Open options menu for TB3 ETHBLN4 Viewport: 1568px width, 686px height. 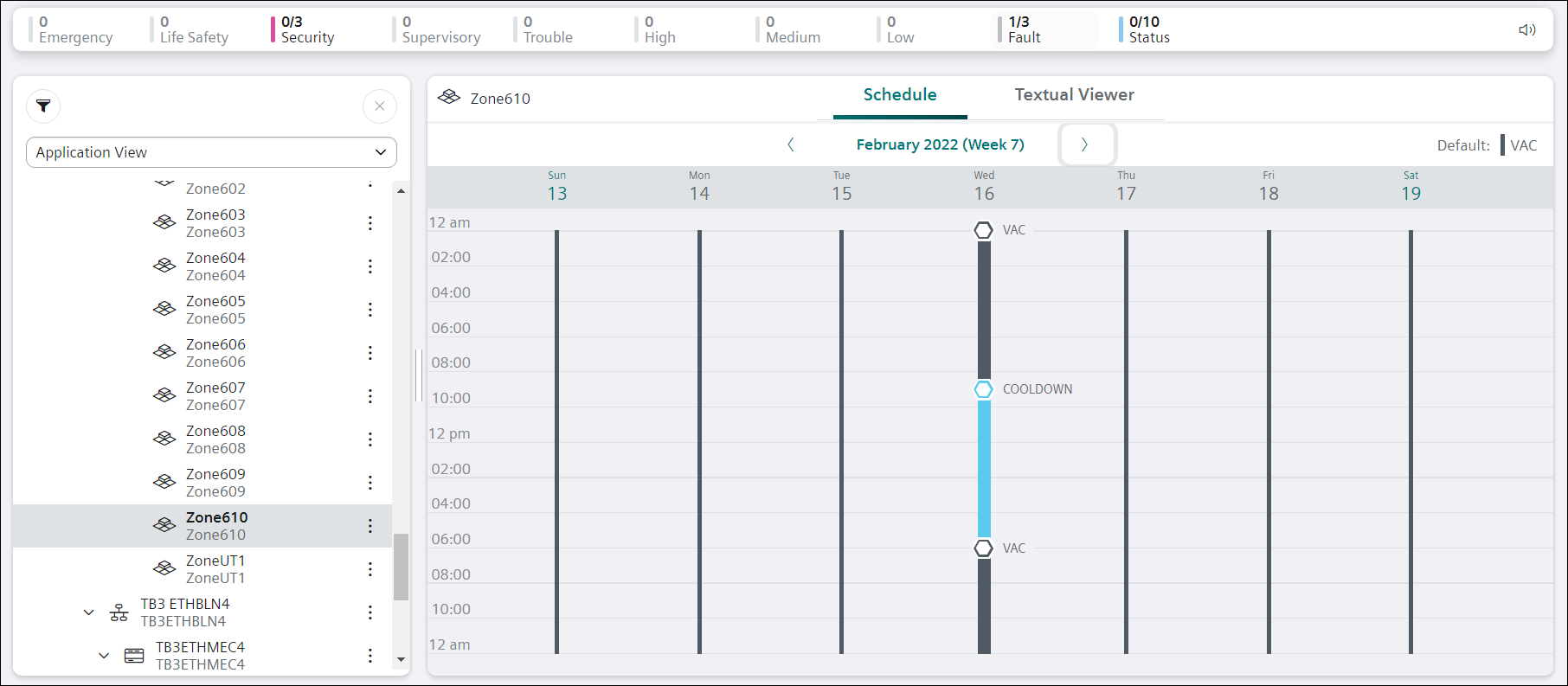370,612
